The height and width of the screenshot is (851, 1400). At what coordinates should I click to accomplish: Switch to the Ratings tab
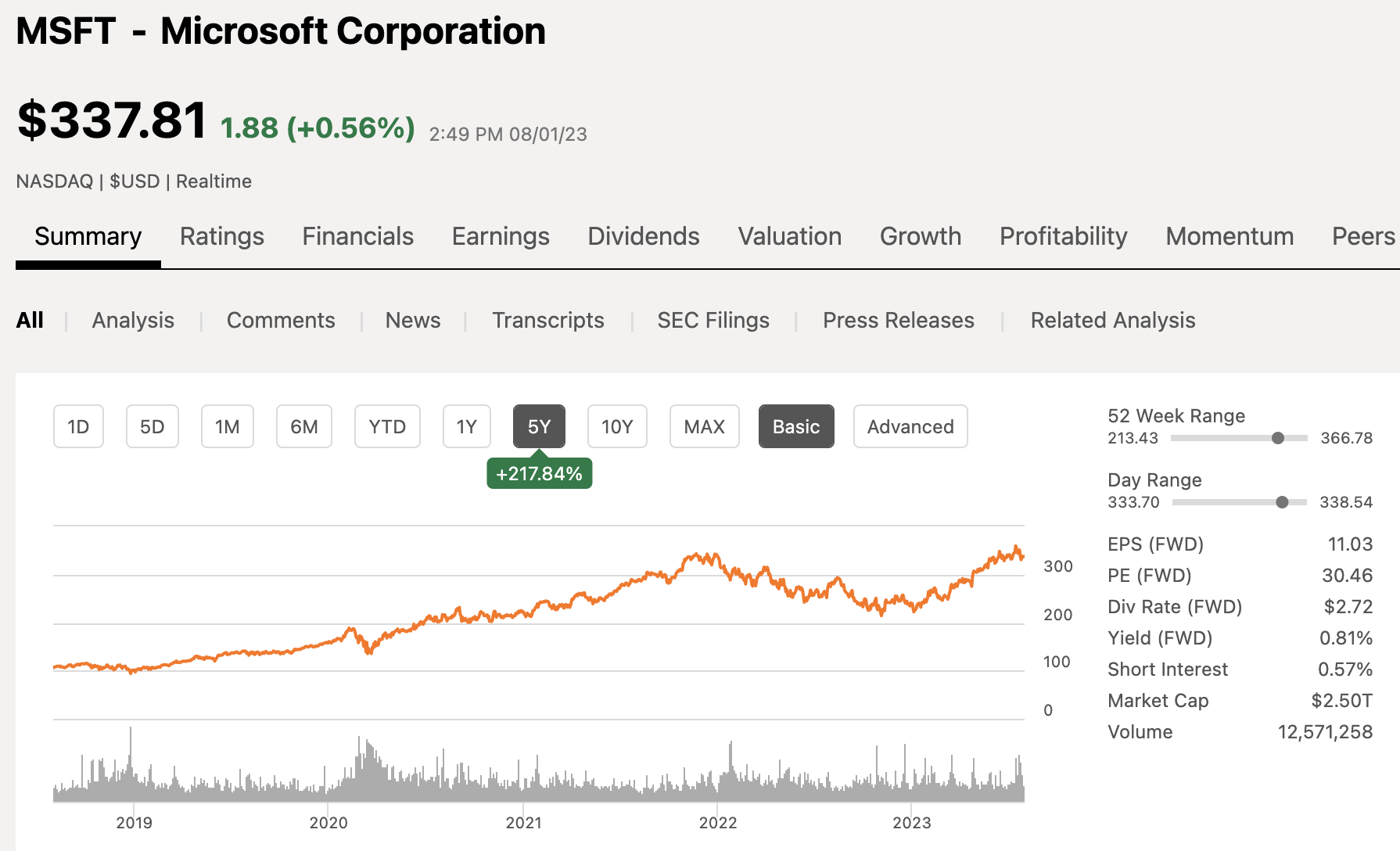click(x=222, y=236)
